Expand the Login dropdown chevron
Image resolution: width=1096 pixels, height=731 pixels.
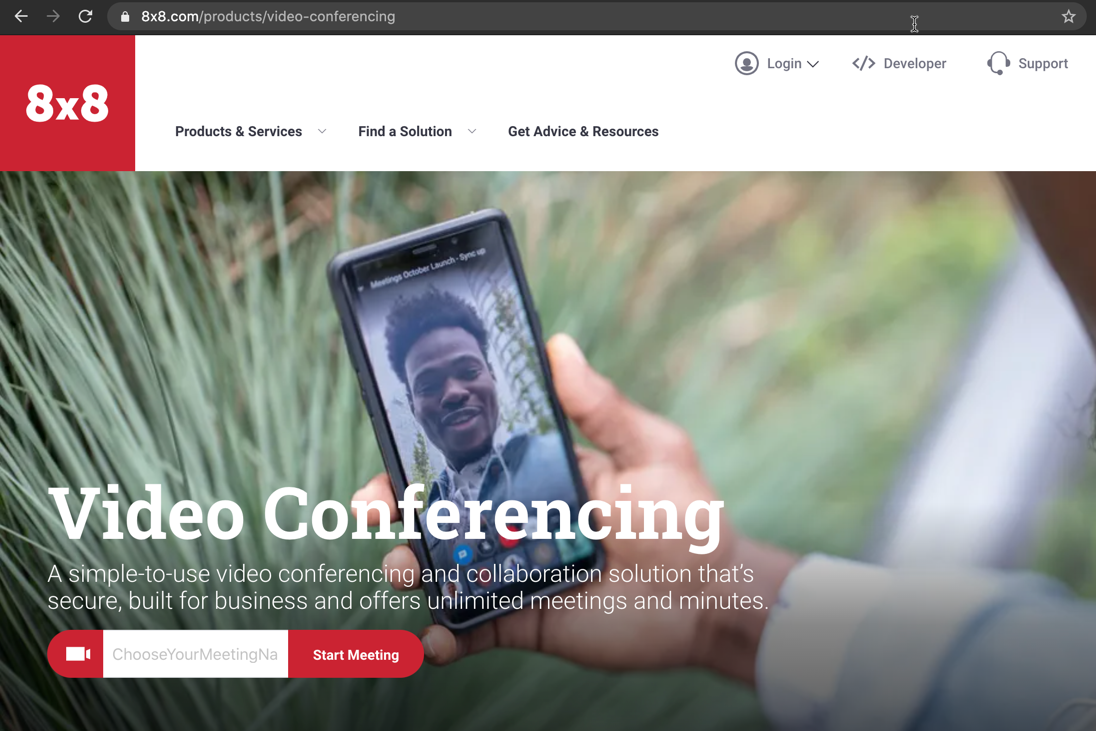pyautogui.click(x=813, y=64)
